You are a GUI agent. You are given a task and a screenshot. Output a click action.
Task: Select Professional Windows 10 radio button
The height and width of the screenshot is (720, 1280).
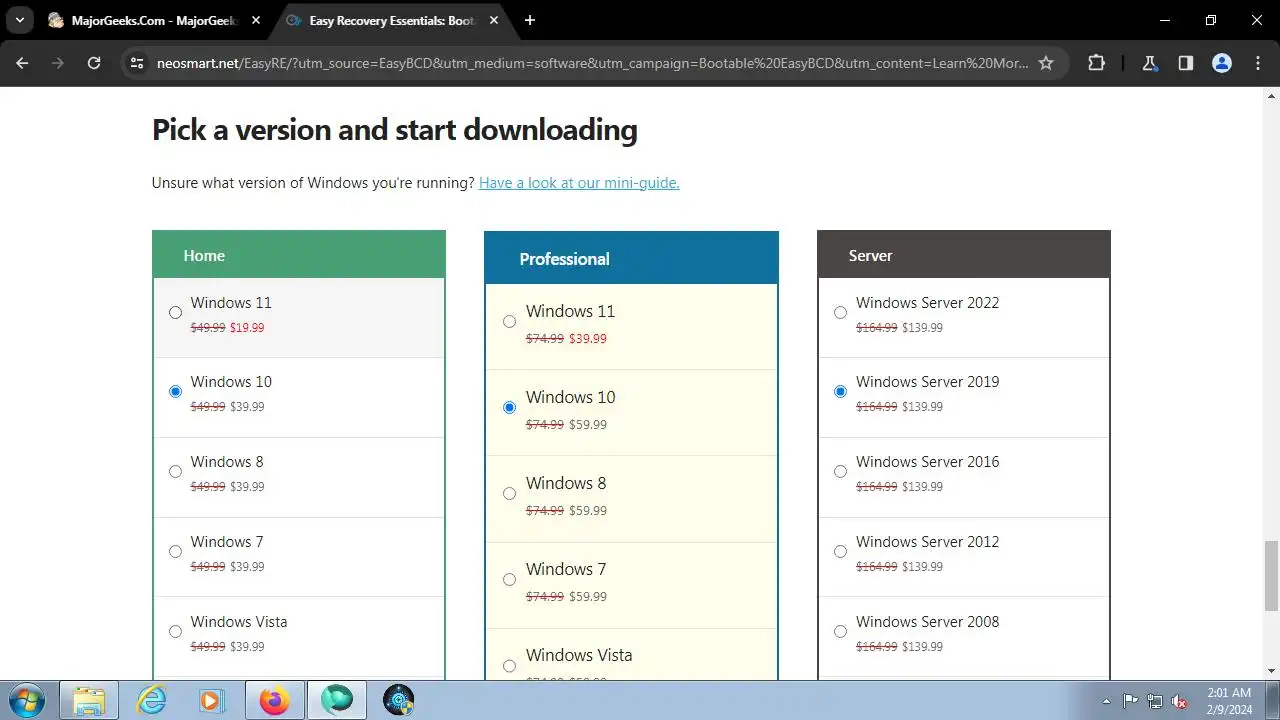(510, 407)
